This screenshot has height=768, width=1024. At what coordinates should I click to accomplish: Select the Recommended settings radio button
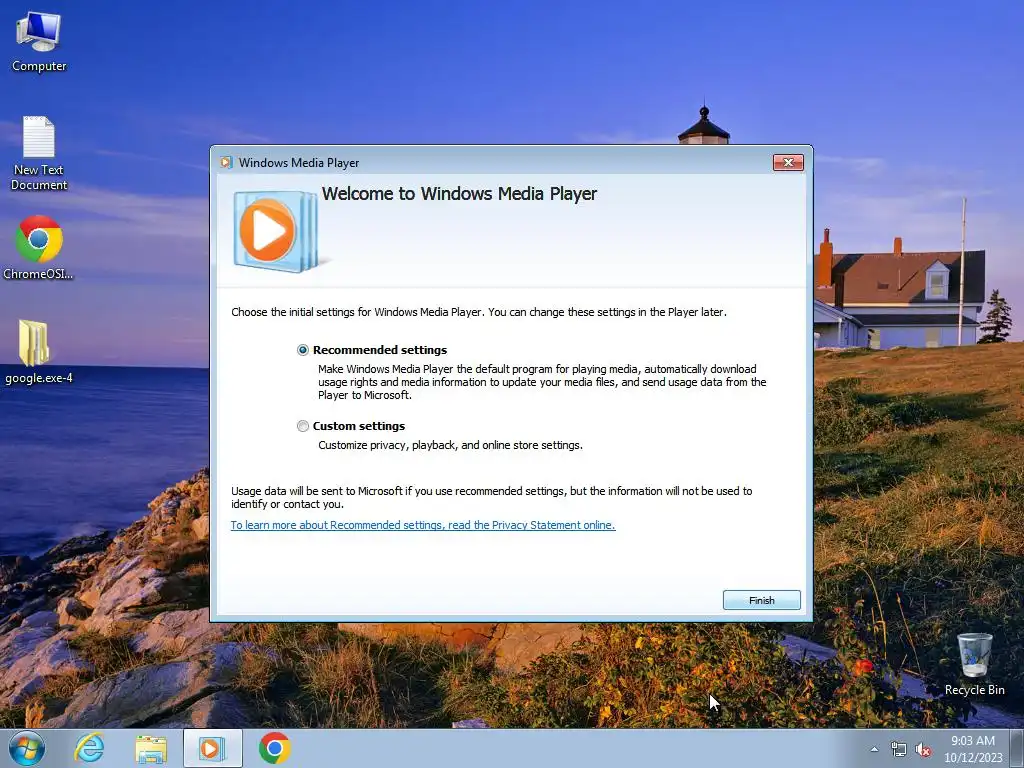(302, 350)
